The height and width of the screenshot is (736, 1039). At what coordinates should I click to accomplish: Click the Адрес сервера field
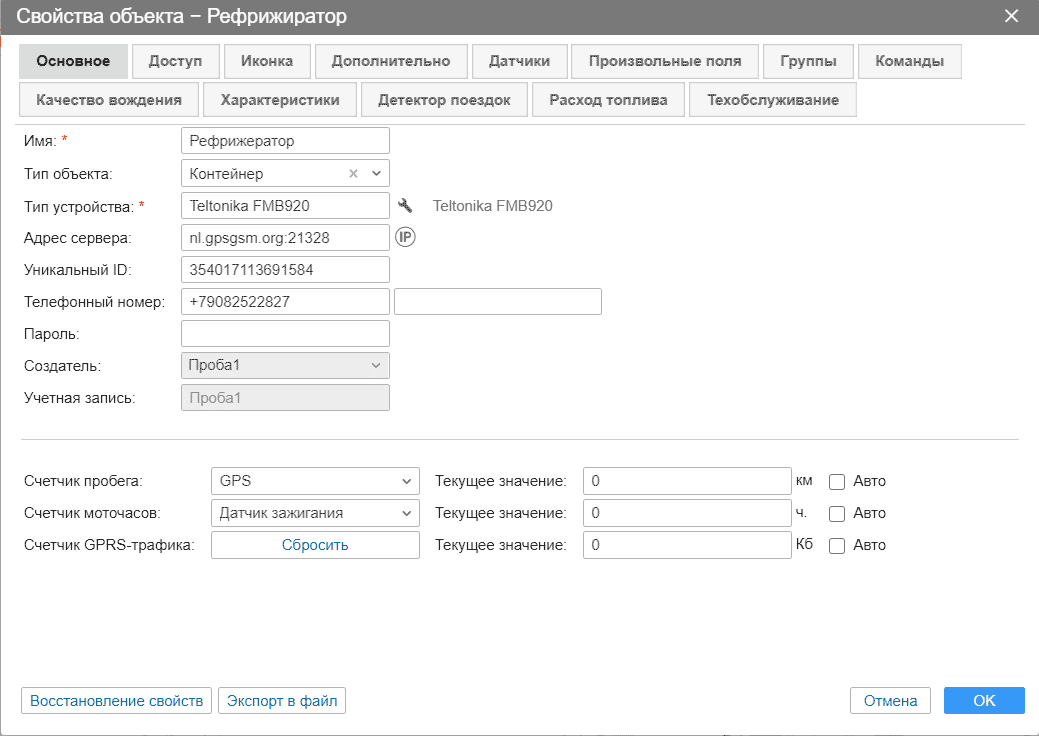(x=286, y=237)
